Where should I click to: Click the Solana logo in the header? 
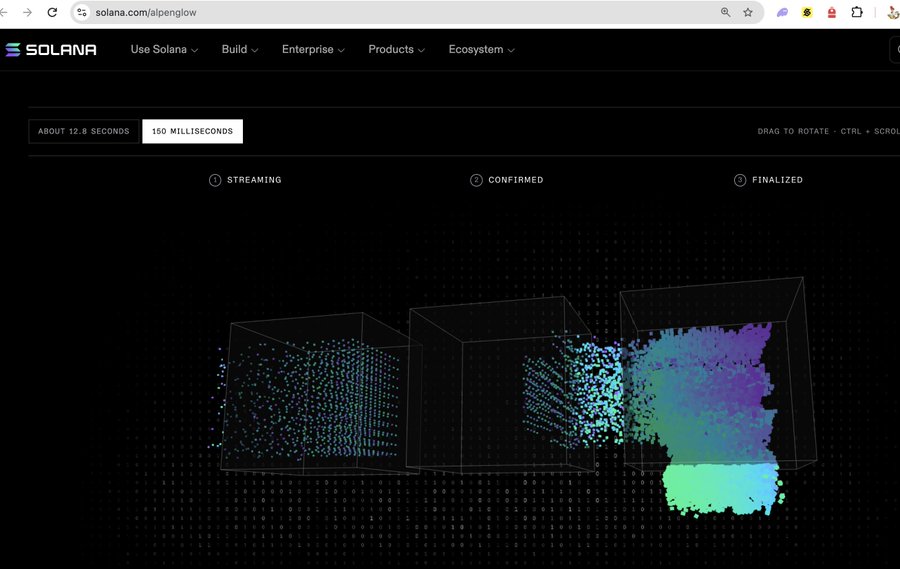point(51,50)
